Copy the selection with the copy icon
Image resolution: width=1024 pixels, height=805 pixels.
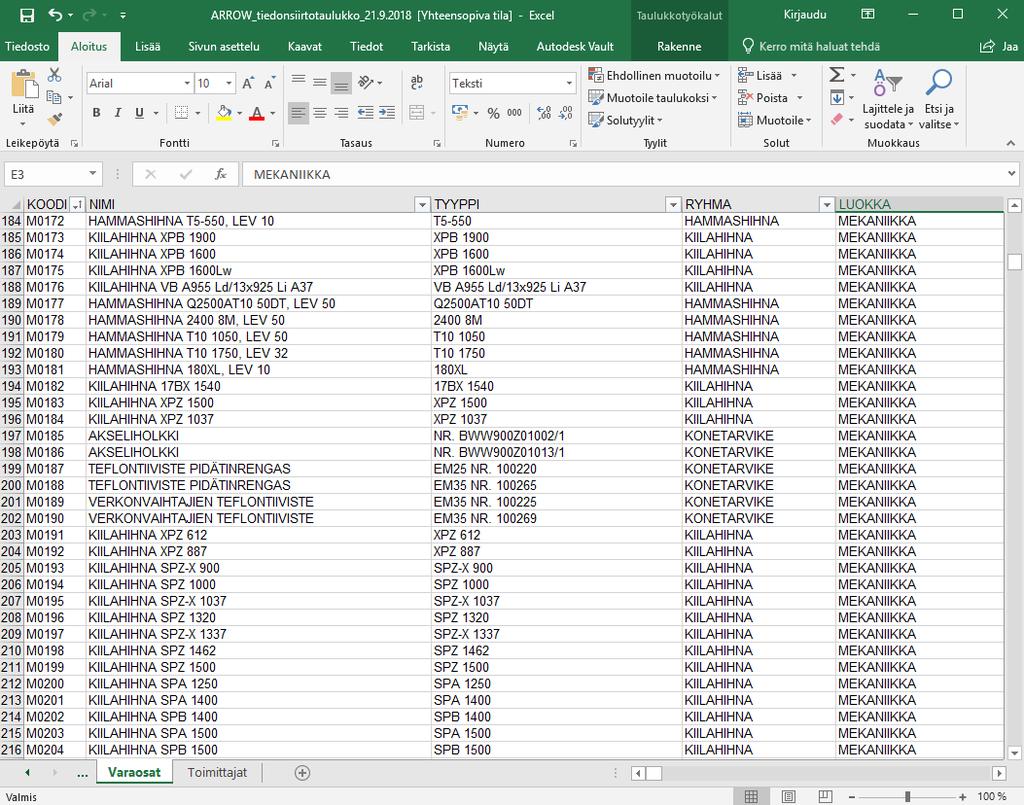tap(54, 97)
